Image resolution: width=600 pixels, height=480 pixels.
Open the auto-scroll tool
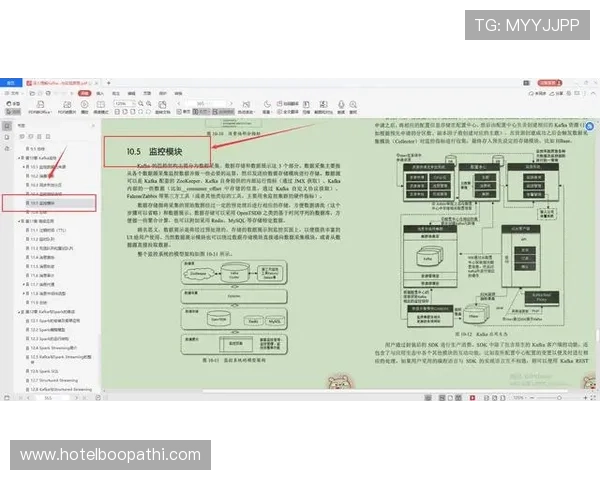tap(246, 108)
